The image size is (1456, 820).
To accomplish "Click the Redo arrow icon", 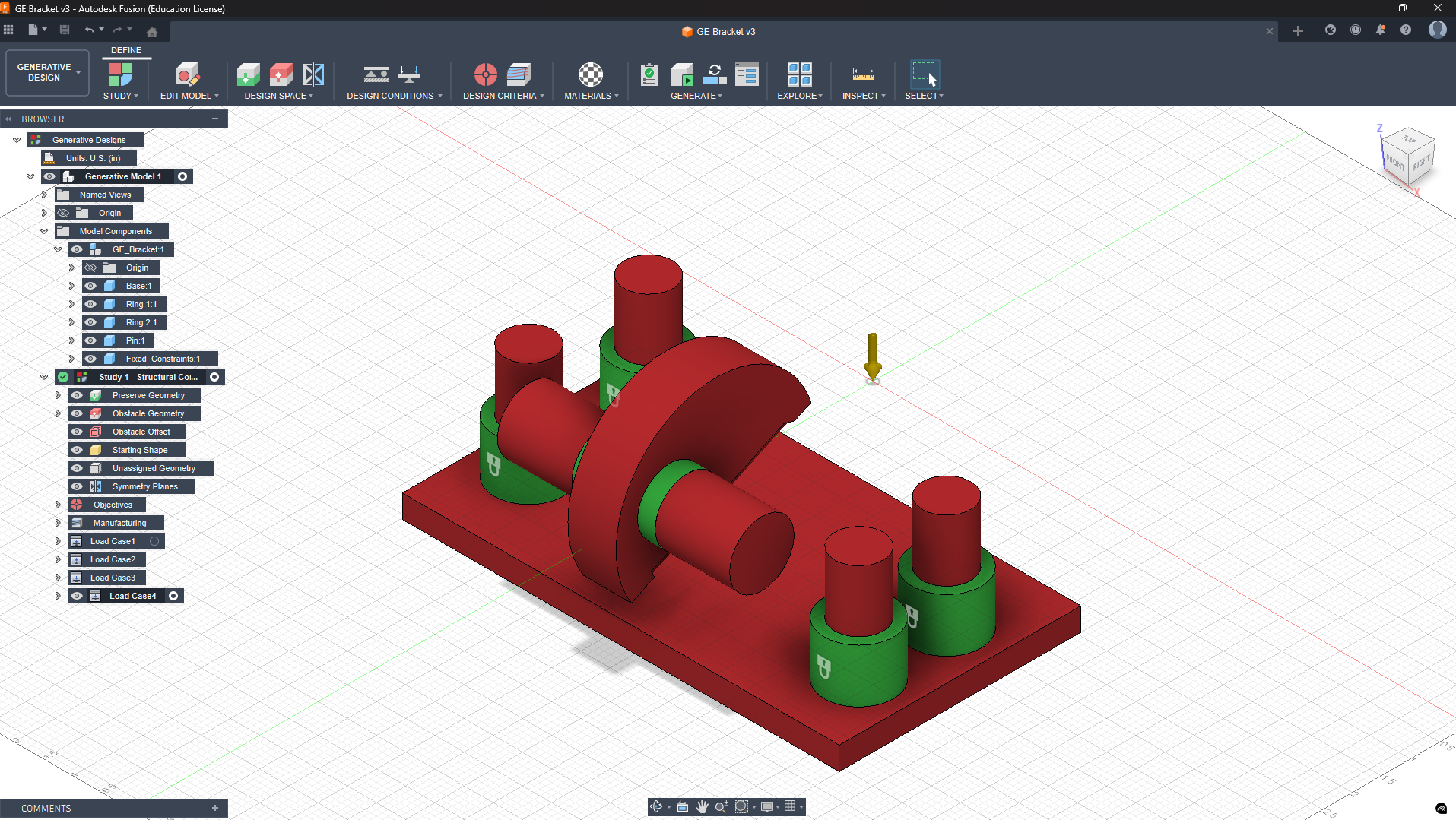I will point(118,30).
